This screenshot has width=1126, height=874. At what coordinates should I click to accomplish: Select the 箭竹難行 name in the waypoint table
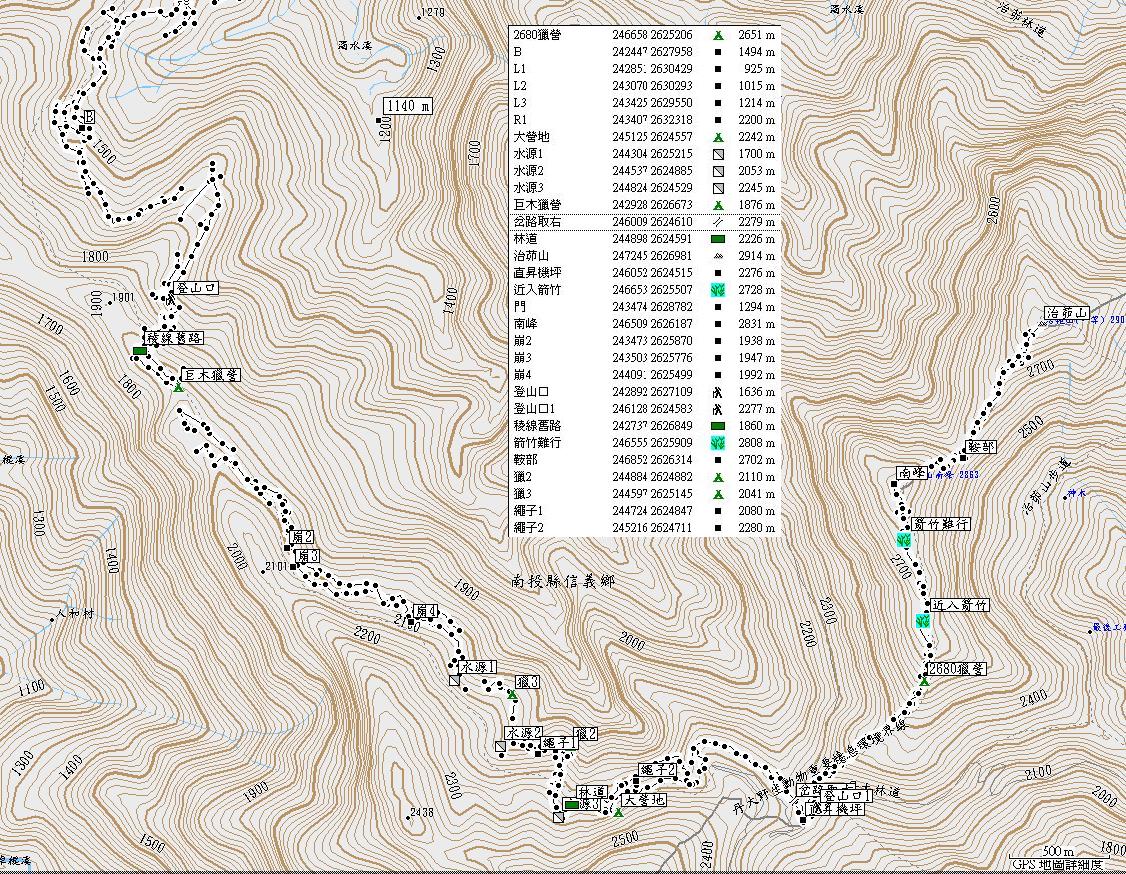[x=537, y=443]
